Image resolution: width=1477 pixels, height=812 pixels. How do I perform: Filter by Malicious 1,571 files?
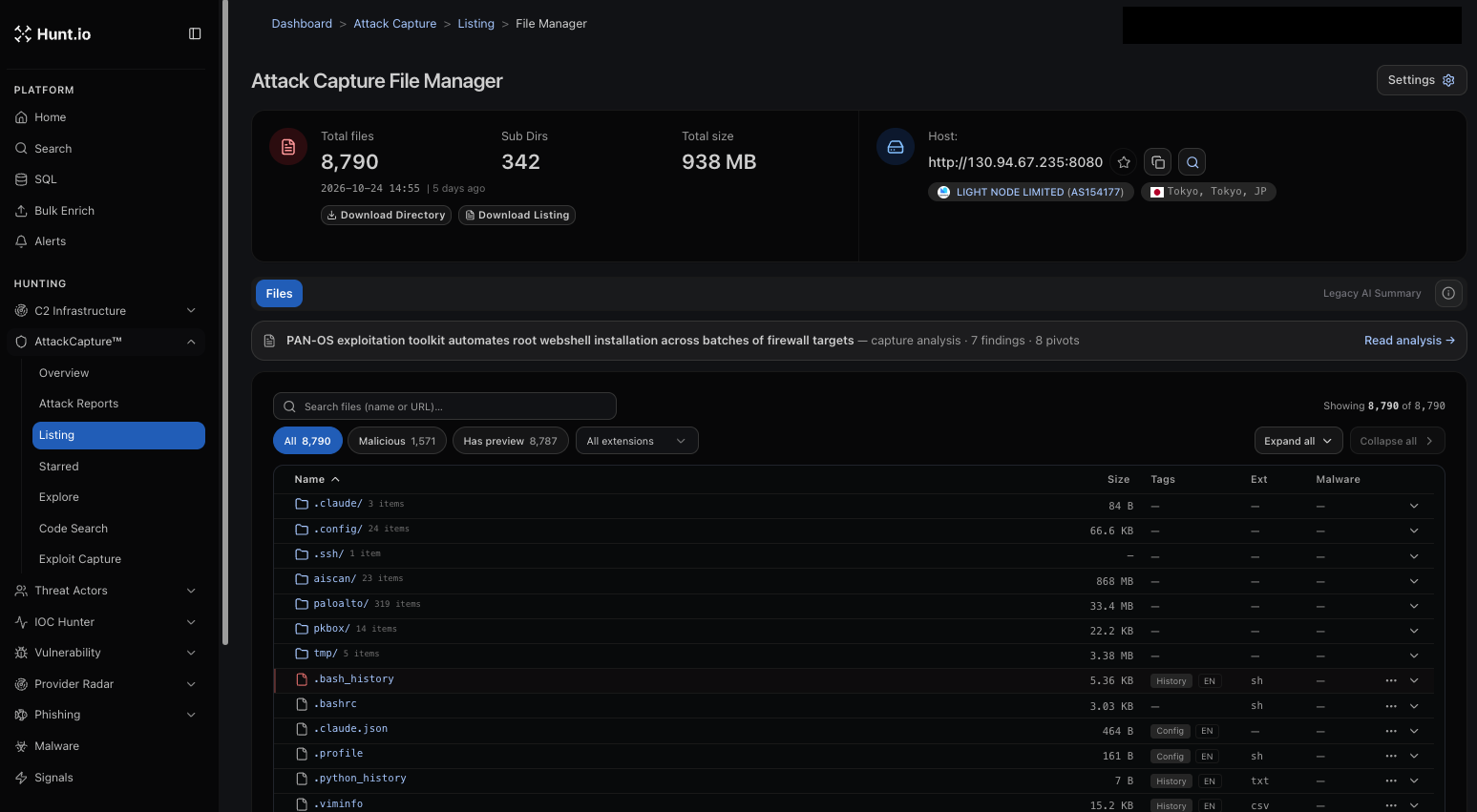397,441
